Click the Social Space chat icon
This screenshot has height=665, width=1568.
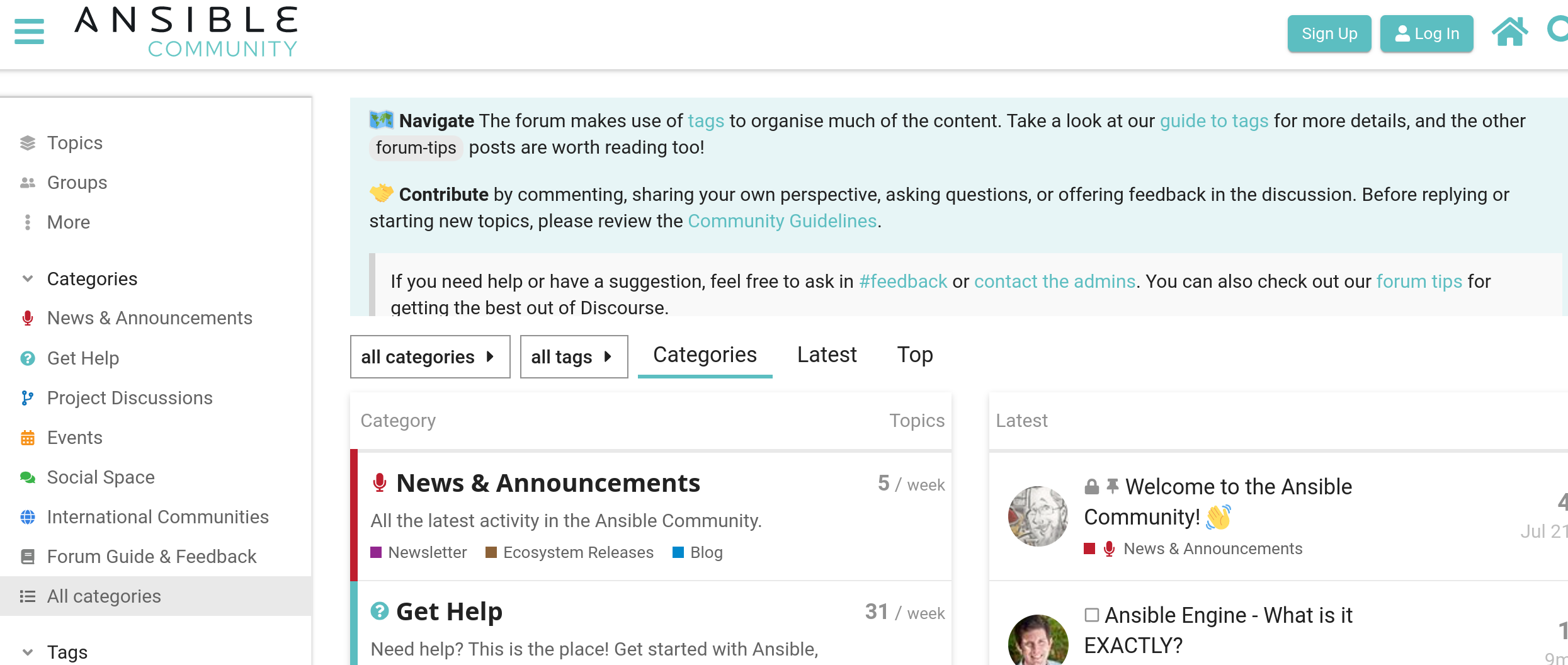click(26, 477)
